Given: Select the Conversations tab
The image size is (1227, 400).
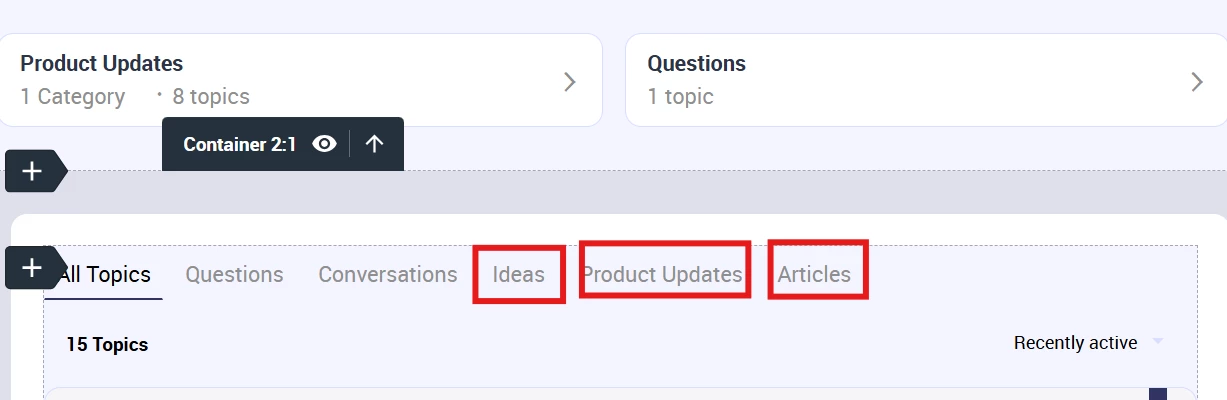Looking at the screenshot, I should [388, 274].
